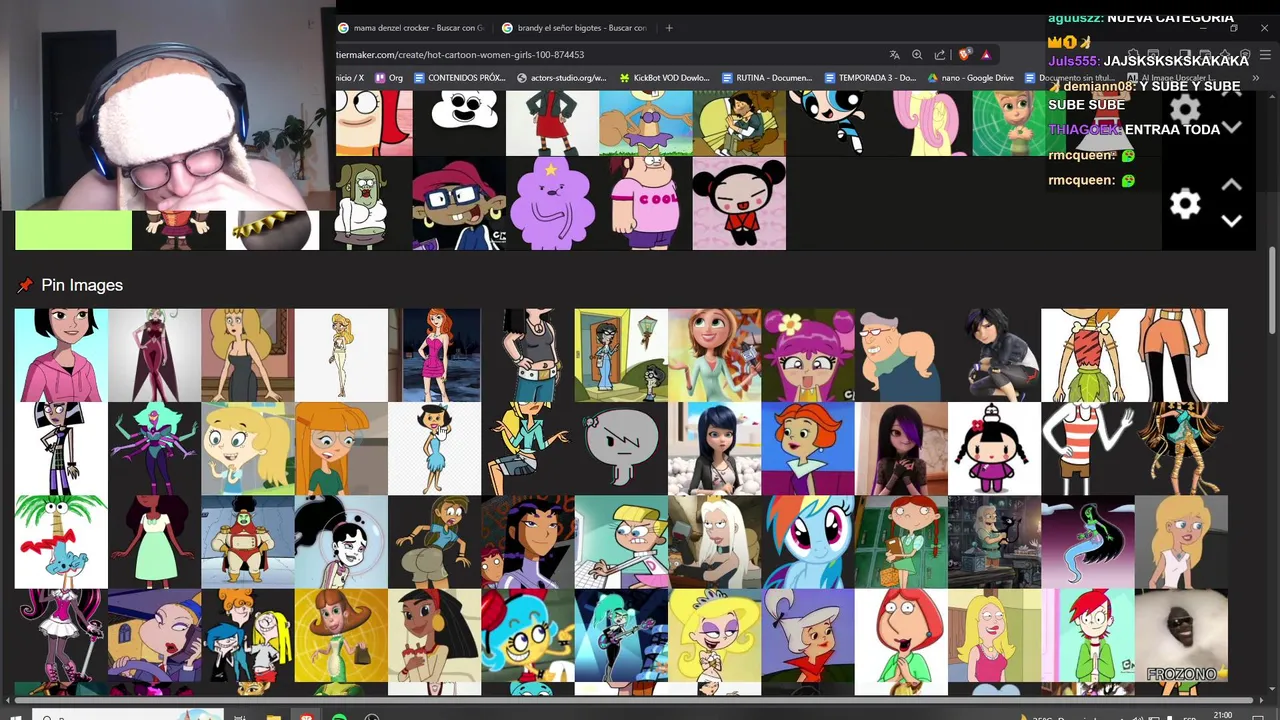Viewport: 1280px width, 720px height.
Task: Select Buttercup Powerpuff Girl image
Action: click(833, 123)
